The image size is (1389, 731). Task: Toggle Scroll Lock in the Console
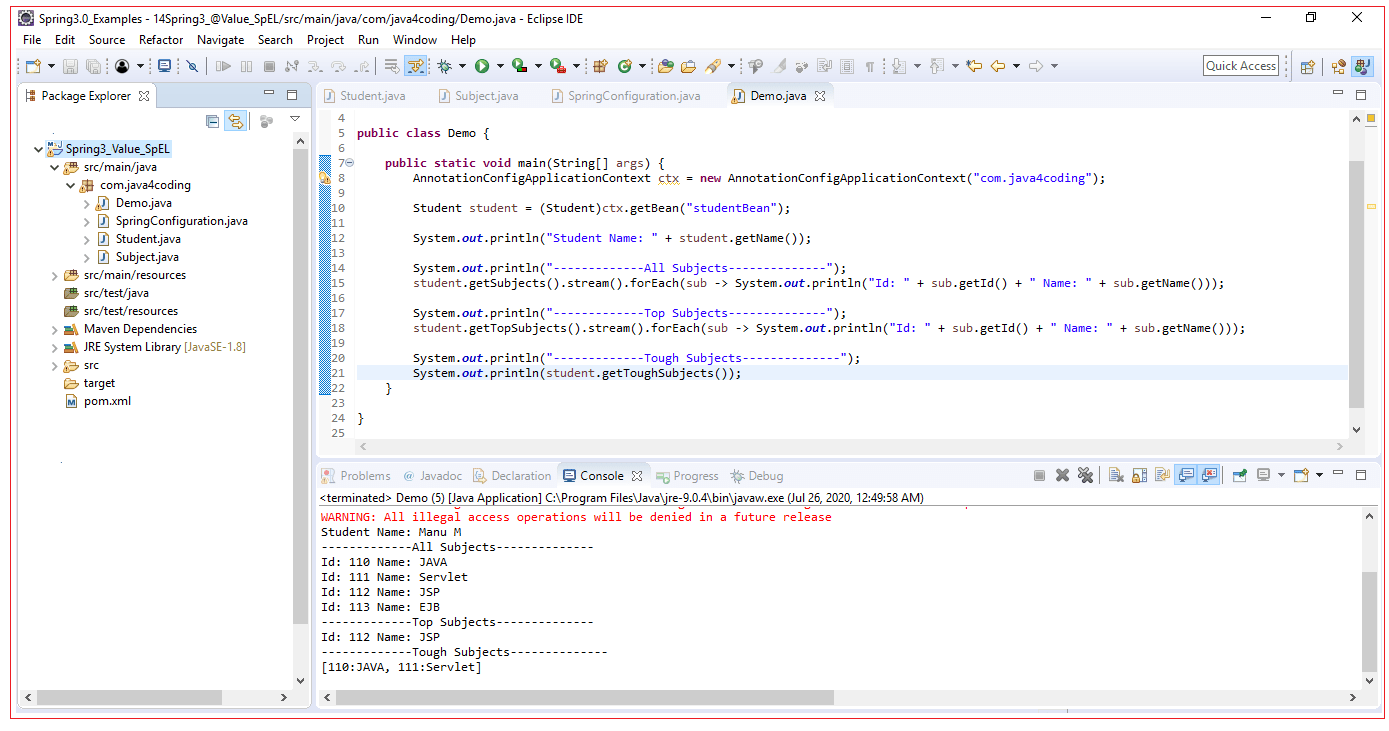(x=1138, y=474)
